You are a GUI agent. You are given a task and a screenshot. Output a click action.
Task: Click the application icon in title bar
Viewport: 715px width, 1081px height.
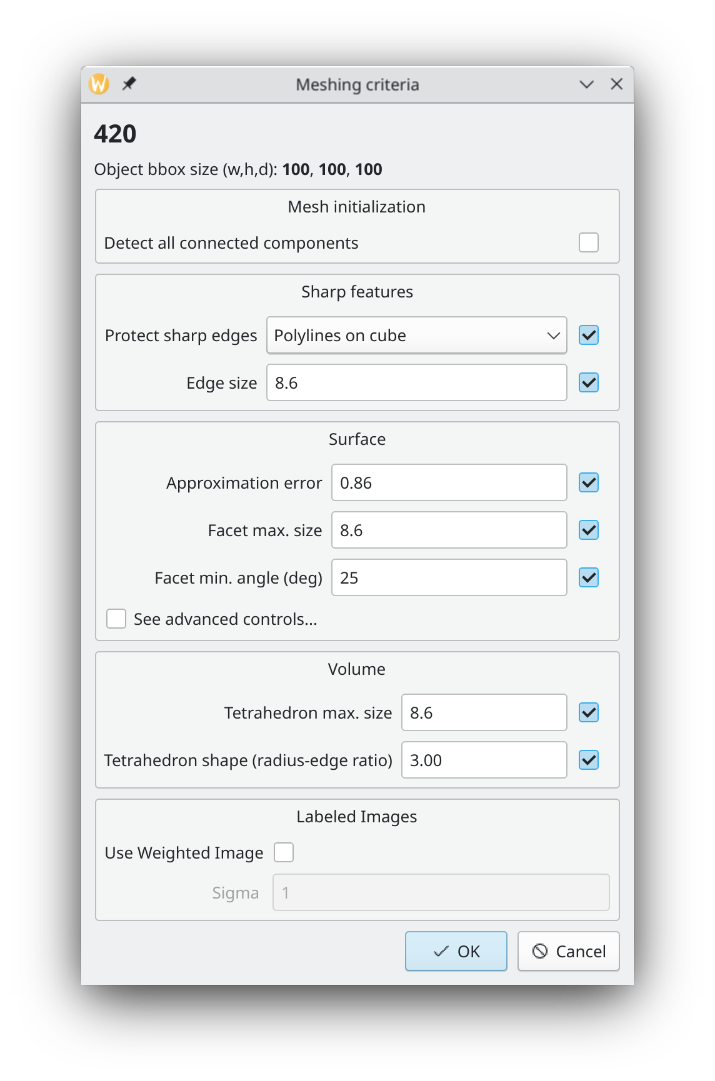click(x=99, y=84)
